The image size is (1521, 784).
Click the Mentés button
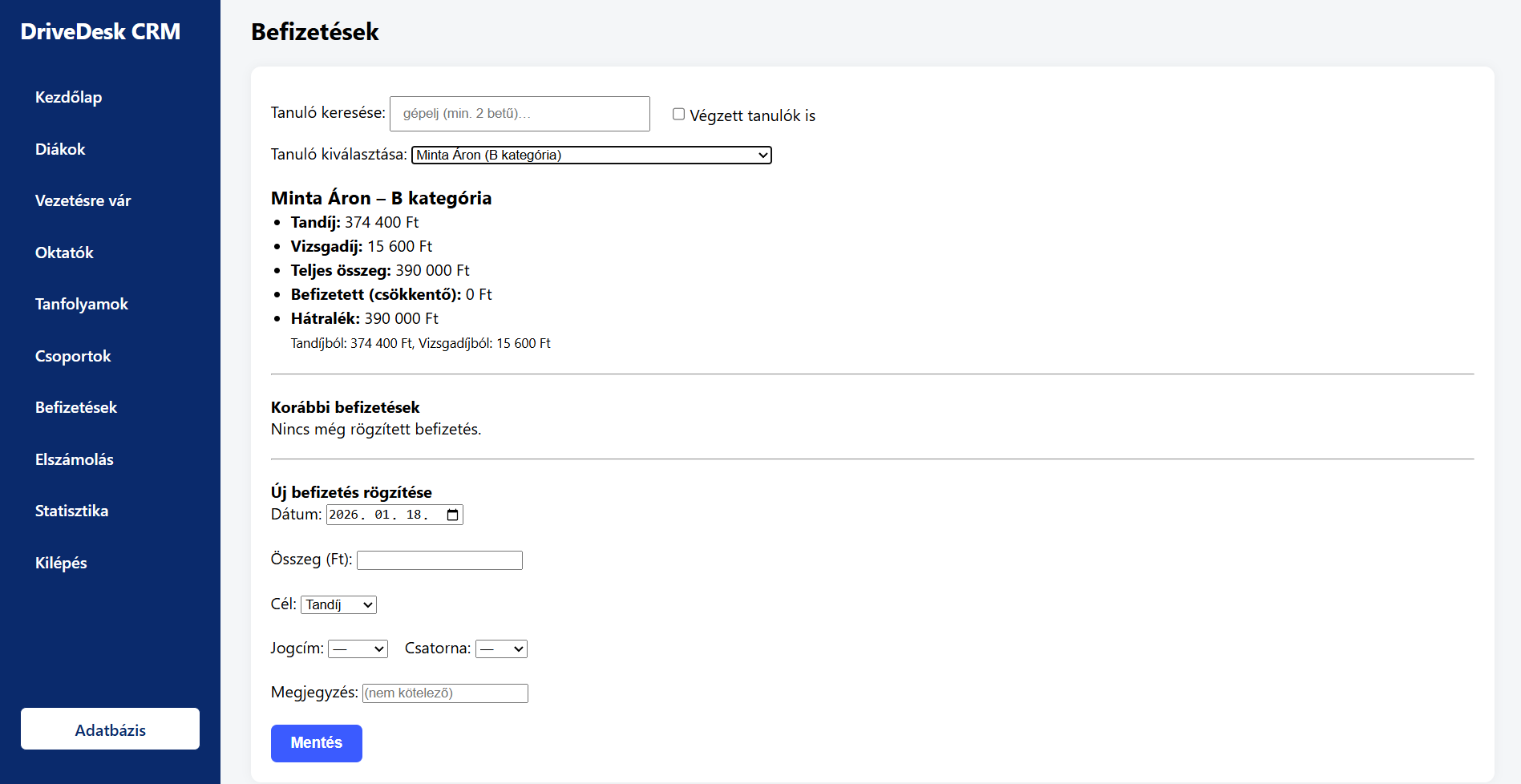pyautogui.click(x=317, y=743)
